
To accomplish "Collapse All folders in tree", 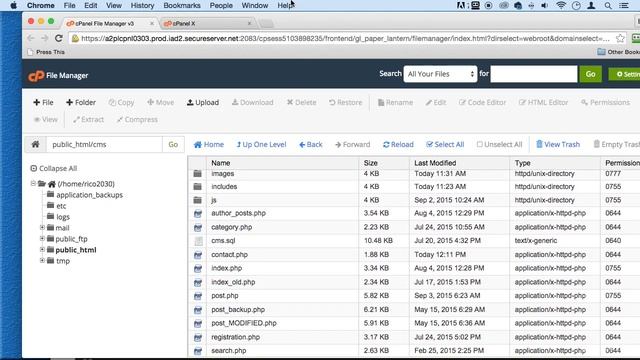I will click(x=53, y=169).
